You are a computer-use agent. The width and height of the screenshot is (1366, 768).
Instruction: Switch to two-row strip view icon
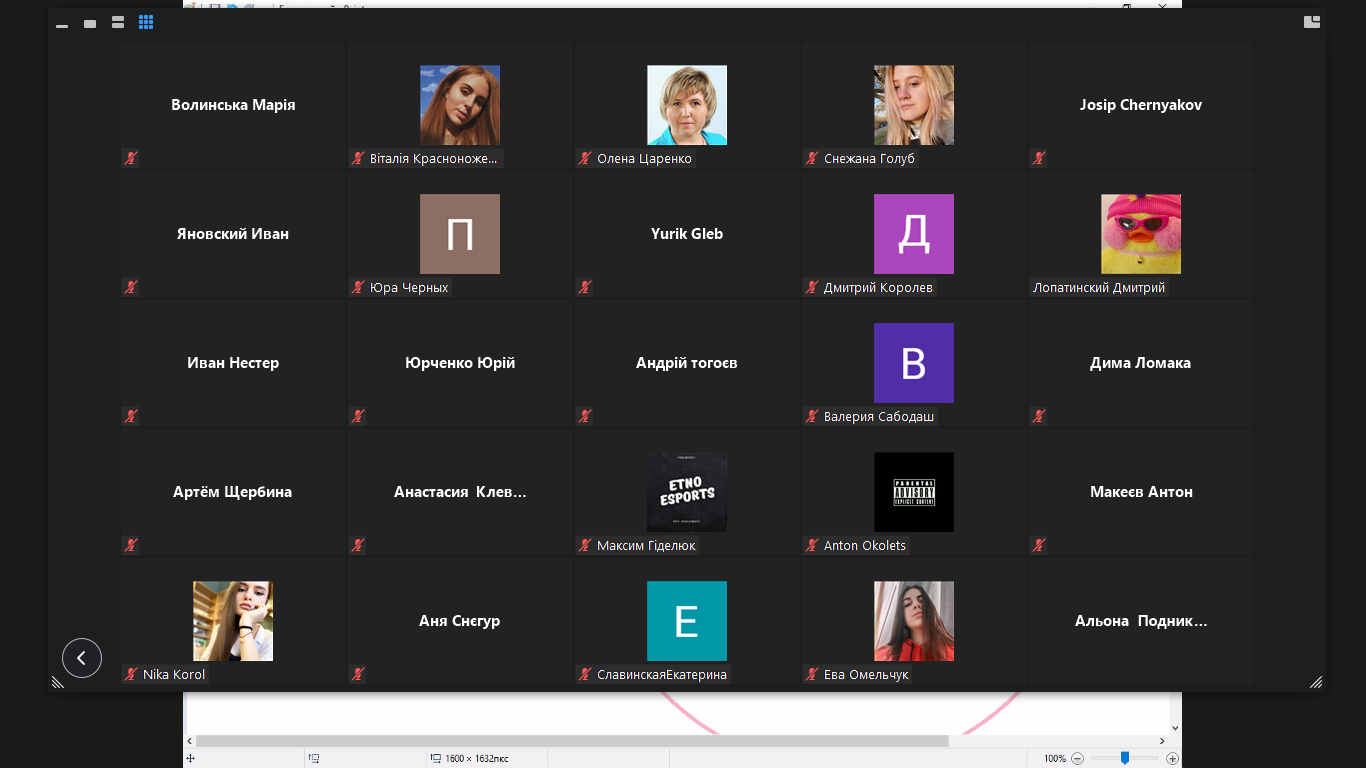point(118,23)
